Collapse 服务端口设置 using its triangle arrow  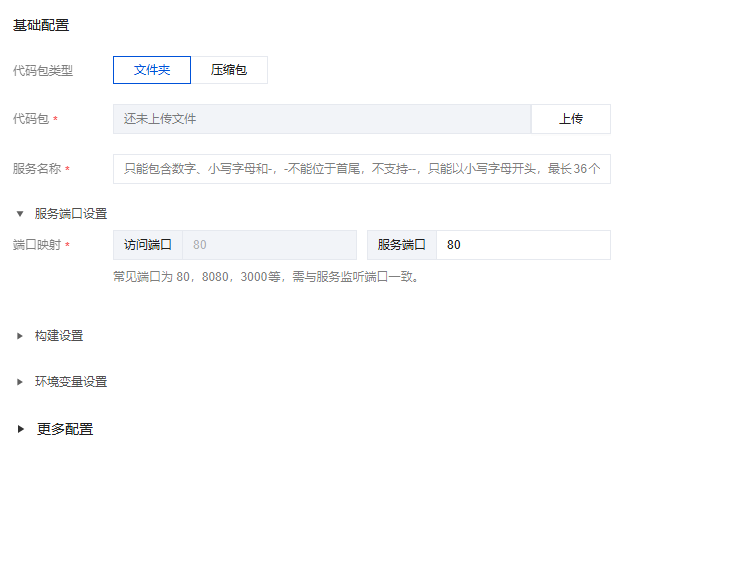[x=20, y=213]
